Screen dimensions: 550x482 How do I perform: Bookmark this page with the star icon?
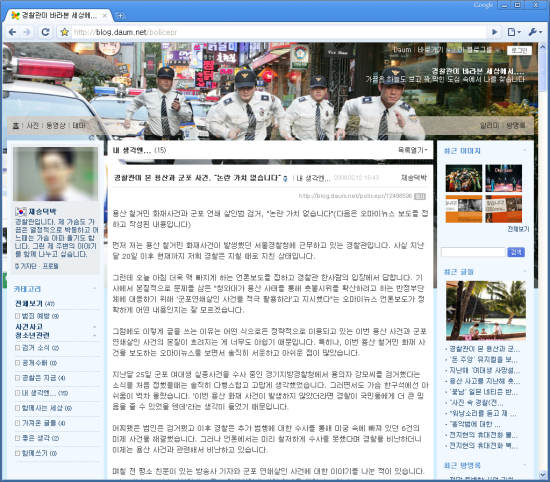[x=65, y=32]
